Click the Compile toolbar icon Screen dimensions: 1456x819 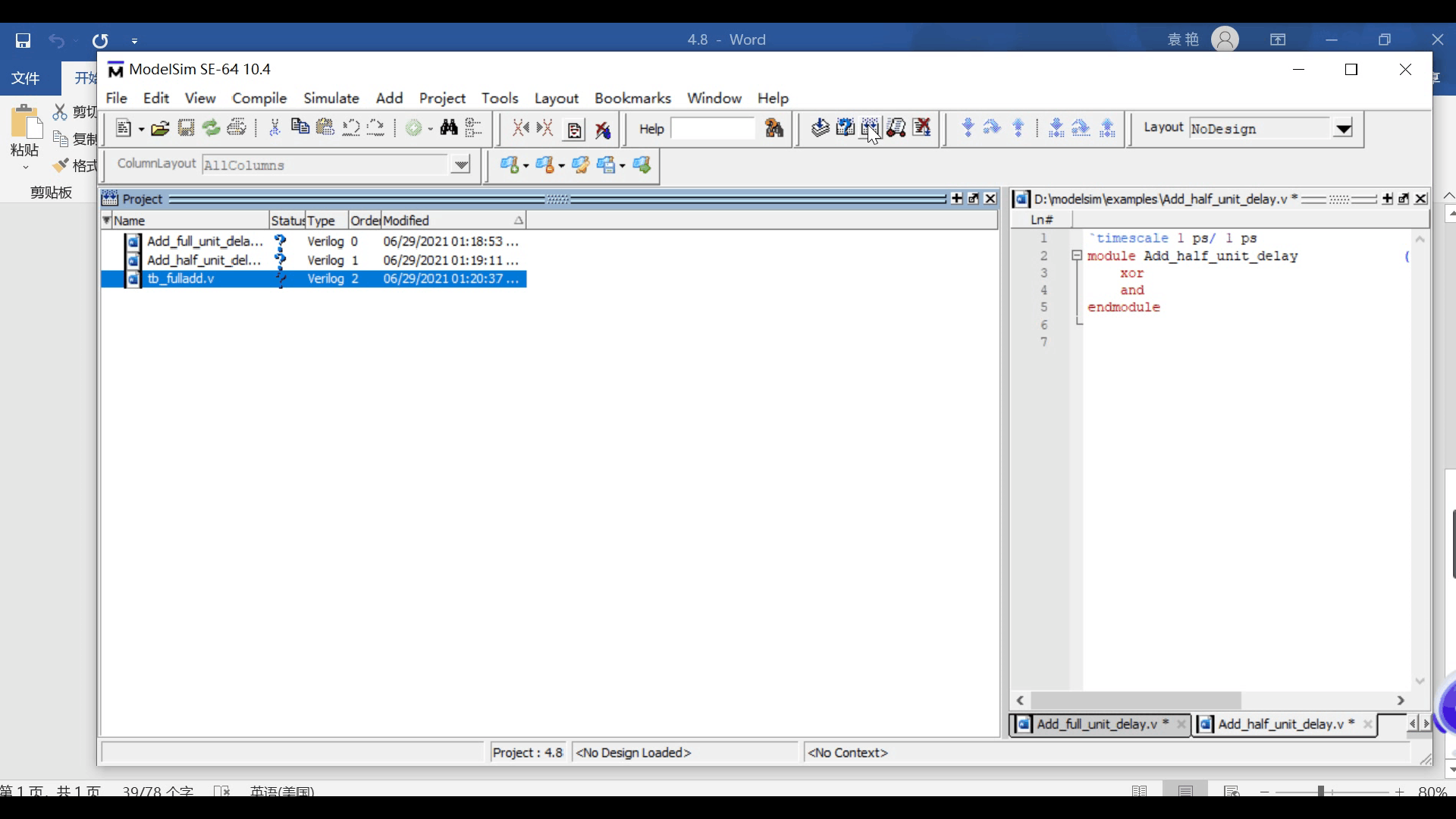820,127
